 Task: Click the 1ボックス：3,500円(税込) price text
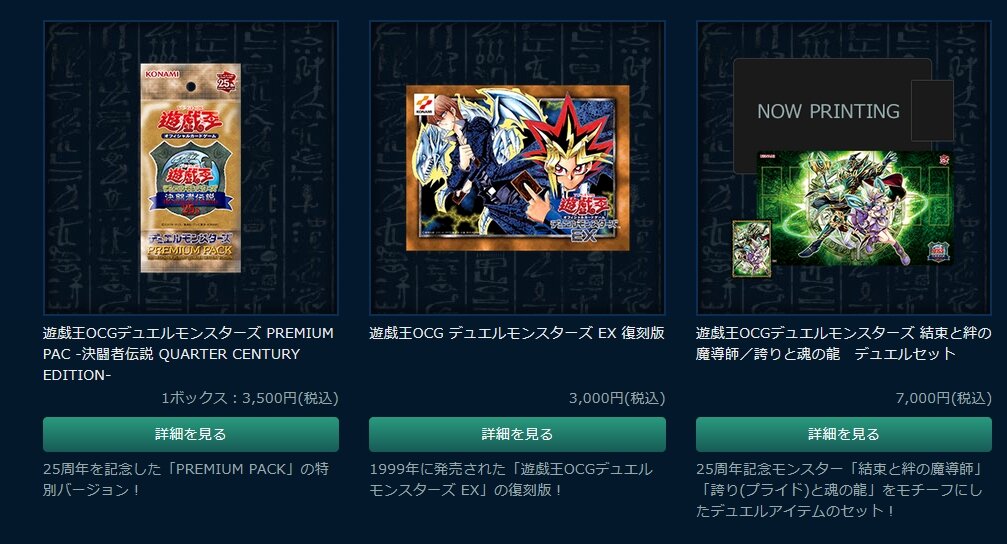250,398
